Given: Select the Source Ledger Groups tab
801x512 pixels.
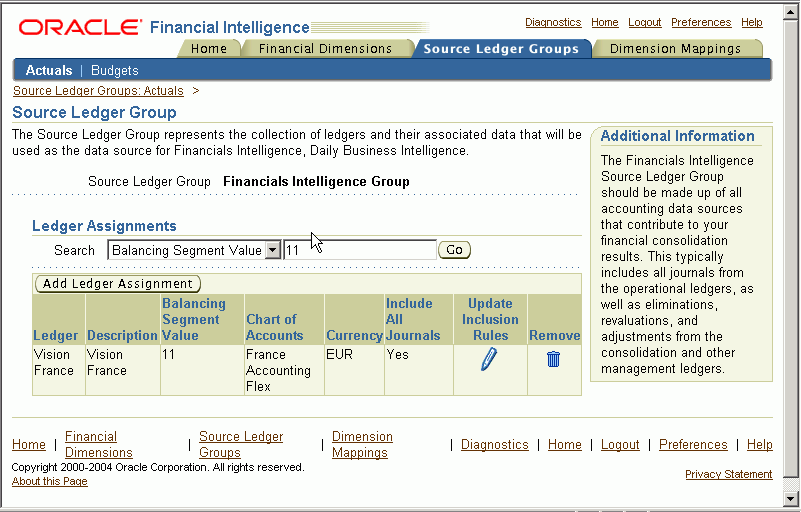Looking at the screenshot, I should 501,49.
